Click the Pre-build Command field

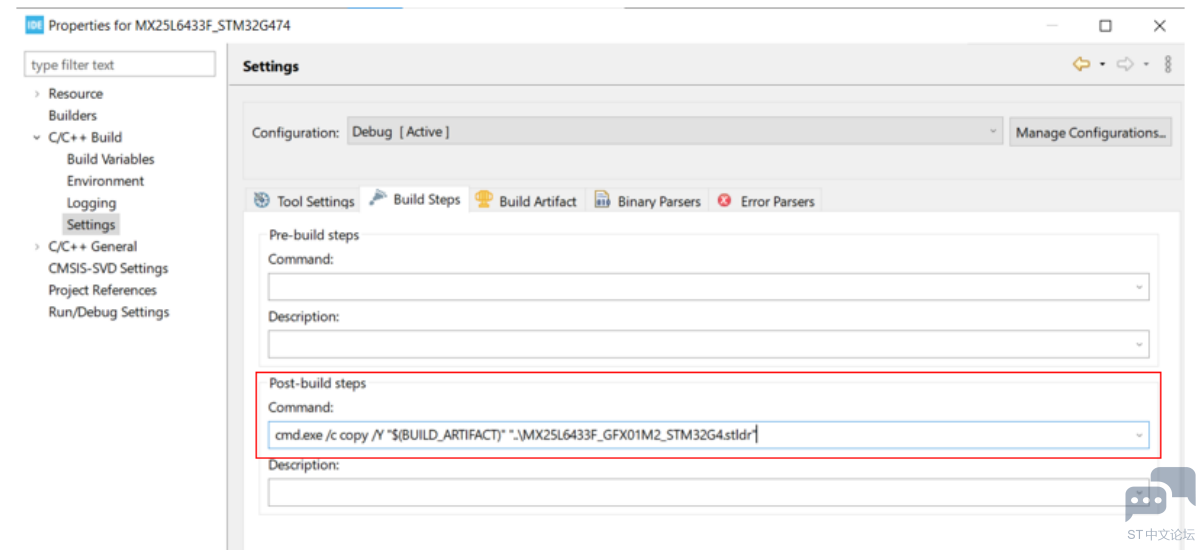[x=708, y=287]
